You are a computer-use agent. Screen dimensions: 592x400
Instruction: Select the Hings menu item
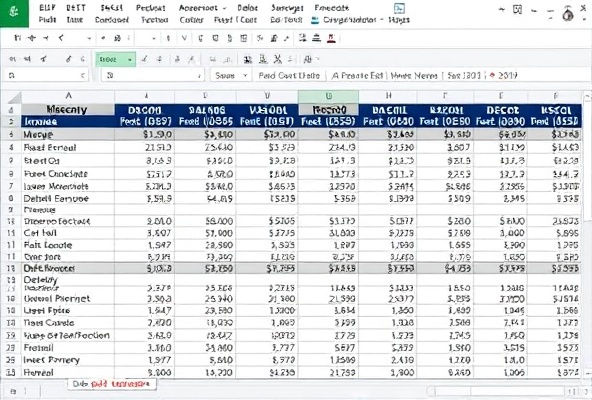[x=399, y=20]
